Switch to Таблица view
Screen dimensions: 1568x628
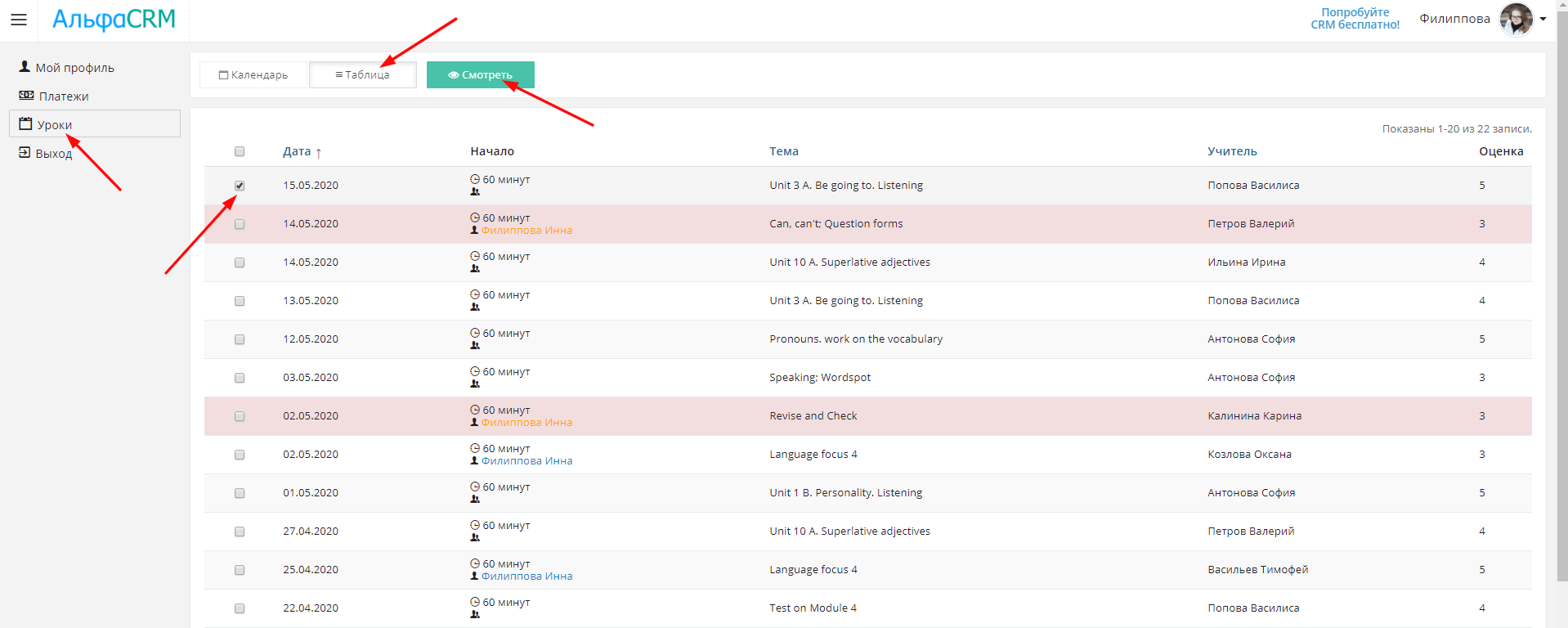[x=362, y=75]
